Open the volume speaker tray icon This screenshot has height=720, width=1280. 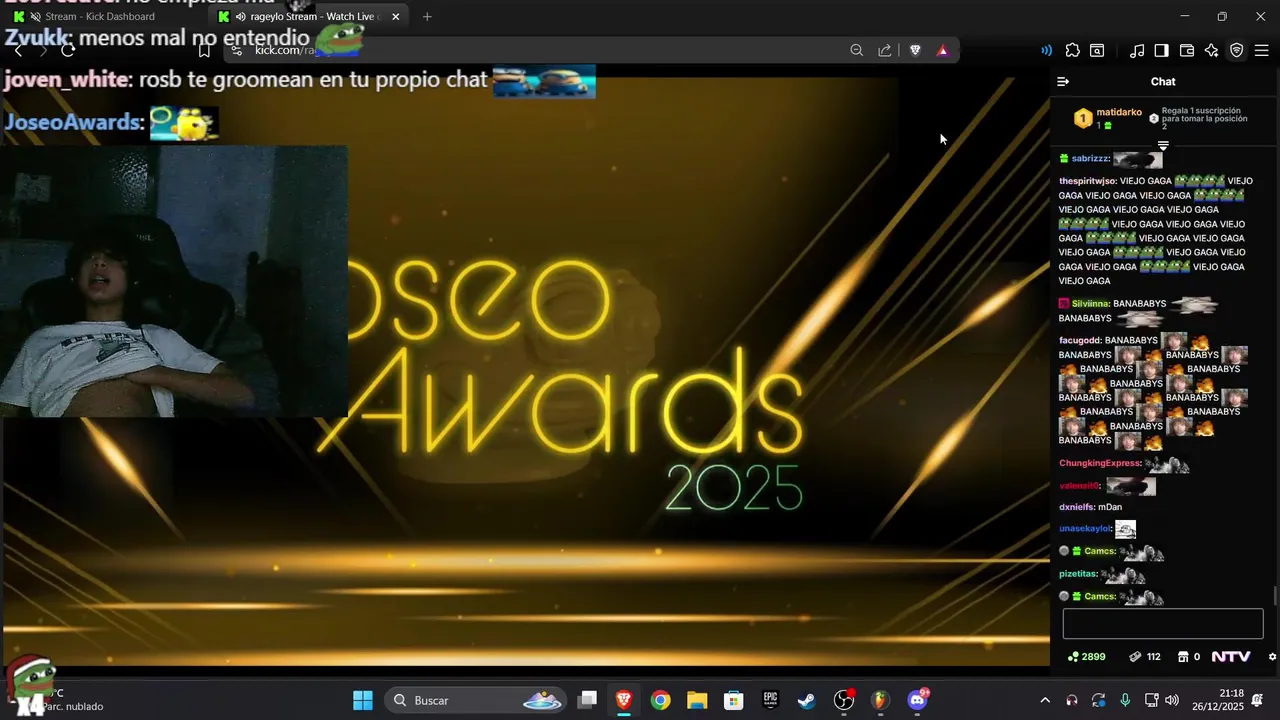(1172, 700)
